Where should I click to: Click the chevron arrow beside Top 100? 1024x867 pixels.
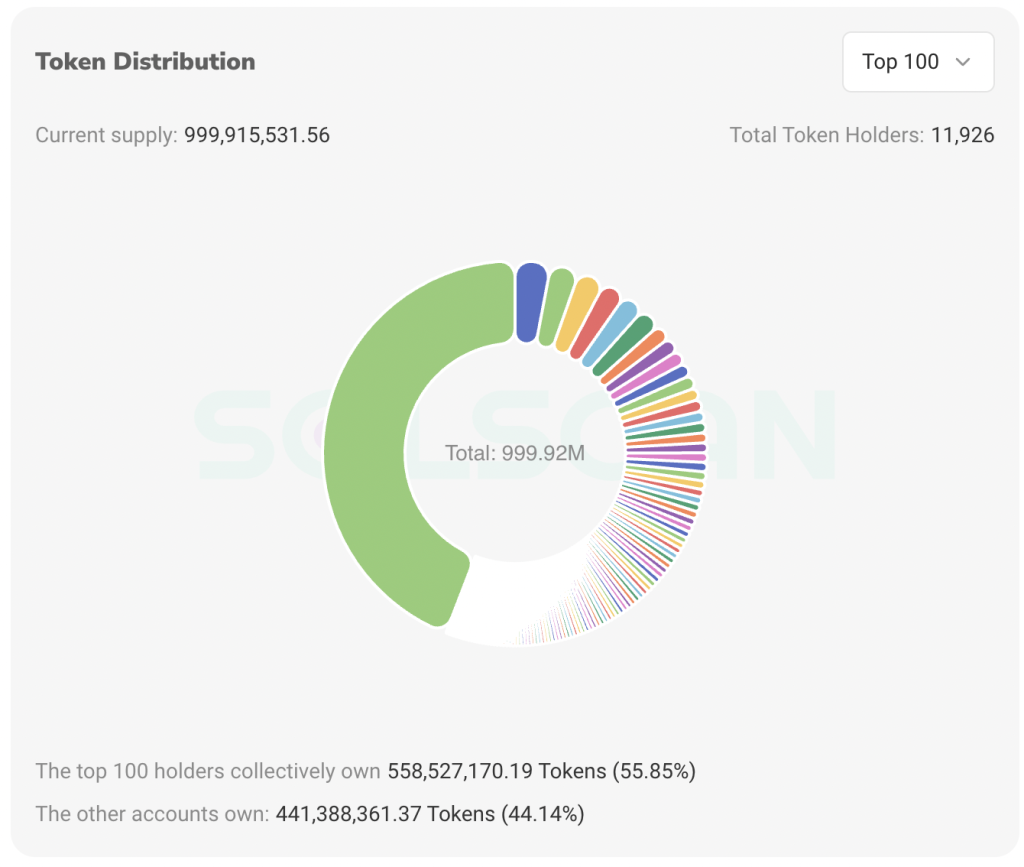tap(963, 62)
